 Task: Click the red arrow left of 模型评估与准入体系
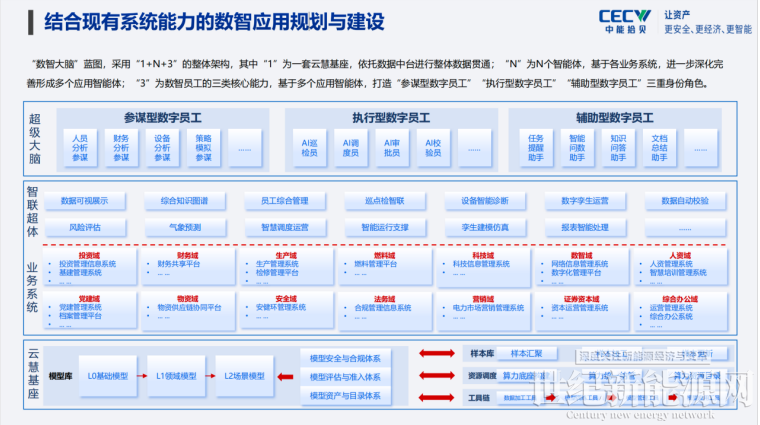[x=285, y=377]
